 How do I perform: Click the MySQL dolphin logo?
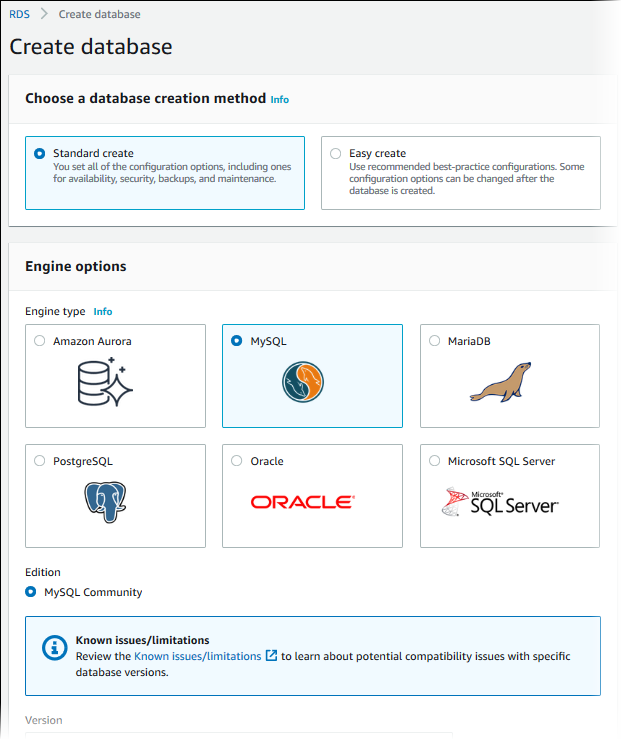(302, 382)
